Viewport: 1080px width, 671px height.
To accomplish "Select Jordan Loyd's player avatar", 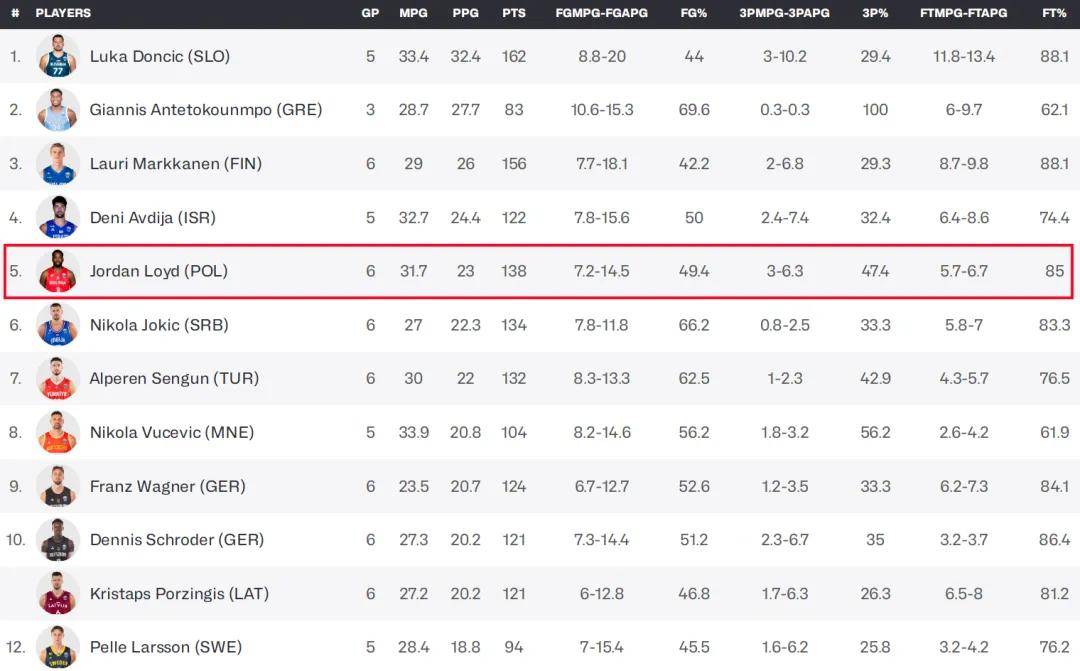I will coord(57,271).
